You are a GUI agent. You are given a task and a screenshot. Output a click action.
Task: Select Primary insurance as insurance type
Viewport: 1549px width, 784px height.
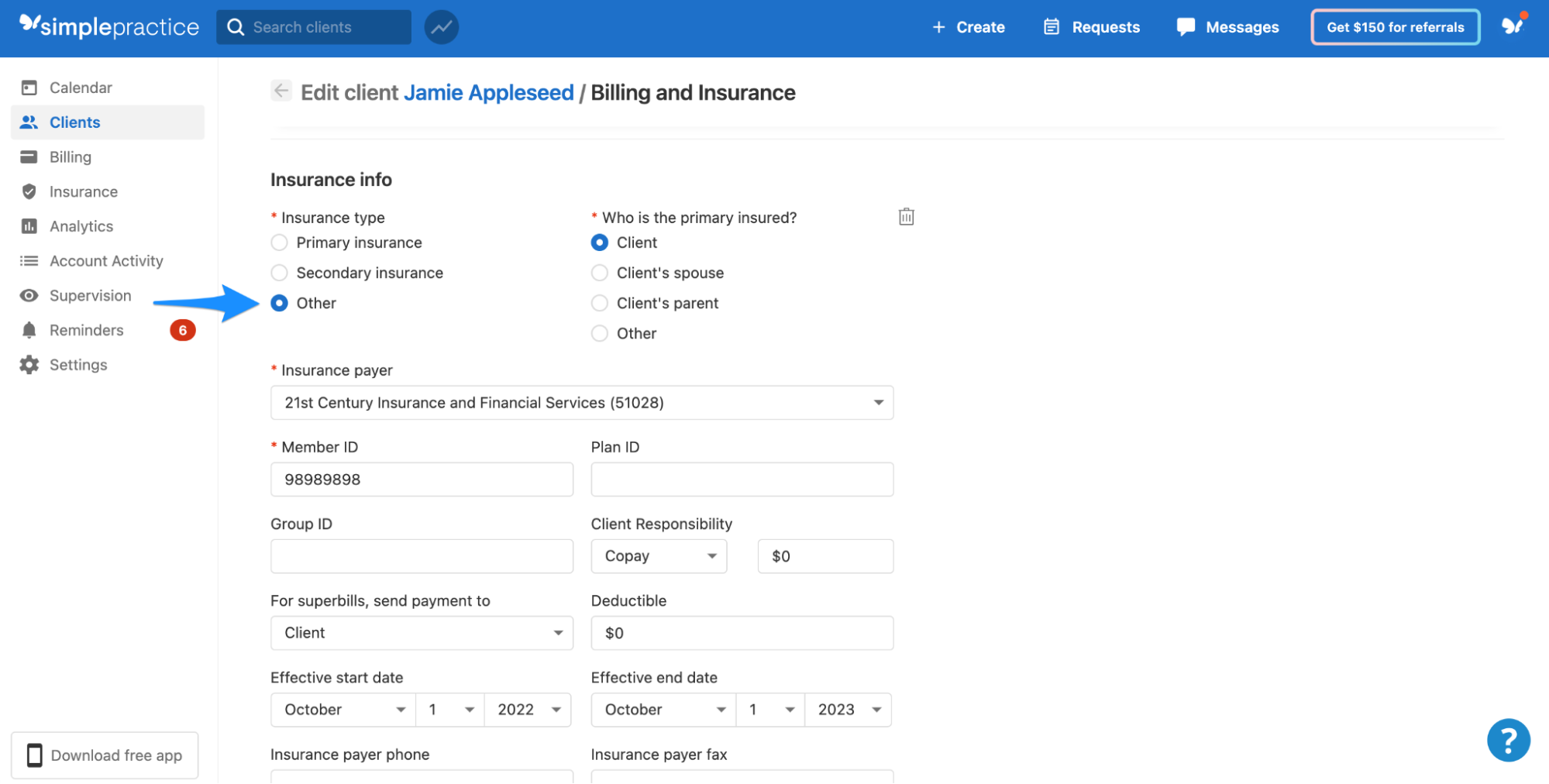[x=279, y=242]
